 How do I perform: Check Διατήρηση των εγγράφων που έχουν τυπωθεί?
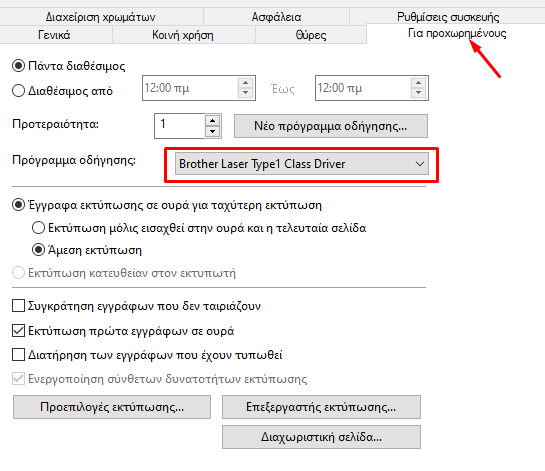[x=18, y=355]
